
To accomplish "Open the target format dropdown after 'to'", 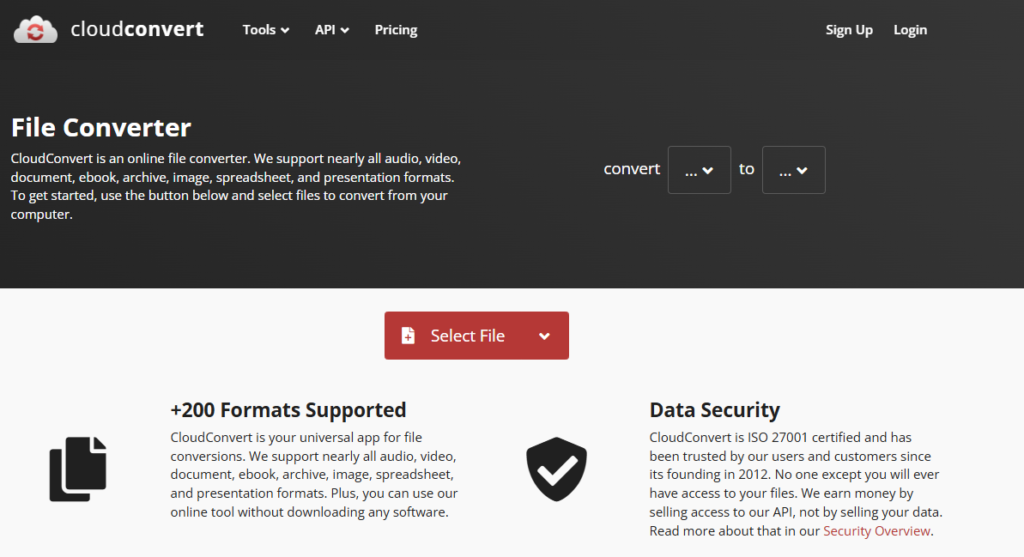I will pos(793,170).
